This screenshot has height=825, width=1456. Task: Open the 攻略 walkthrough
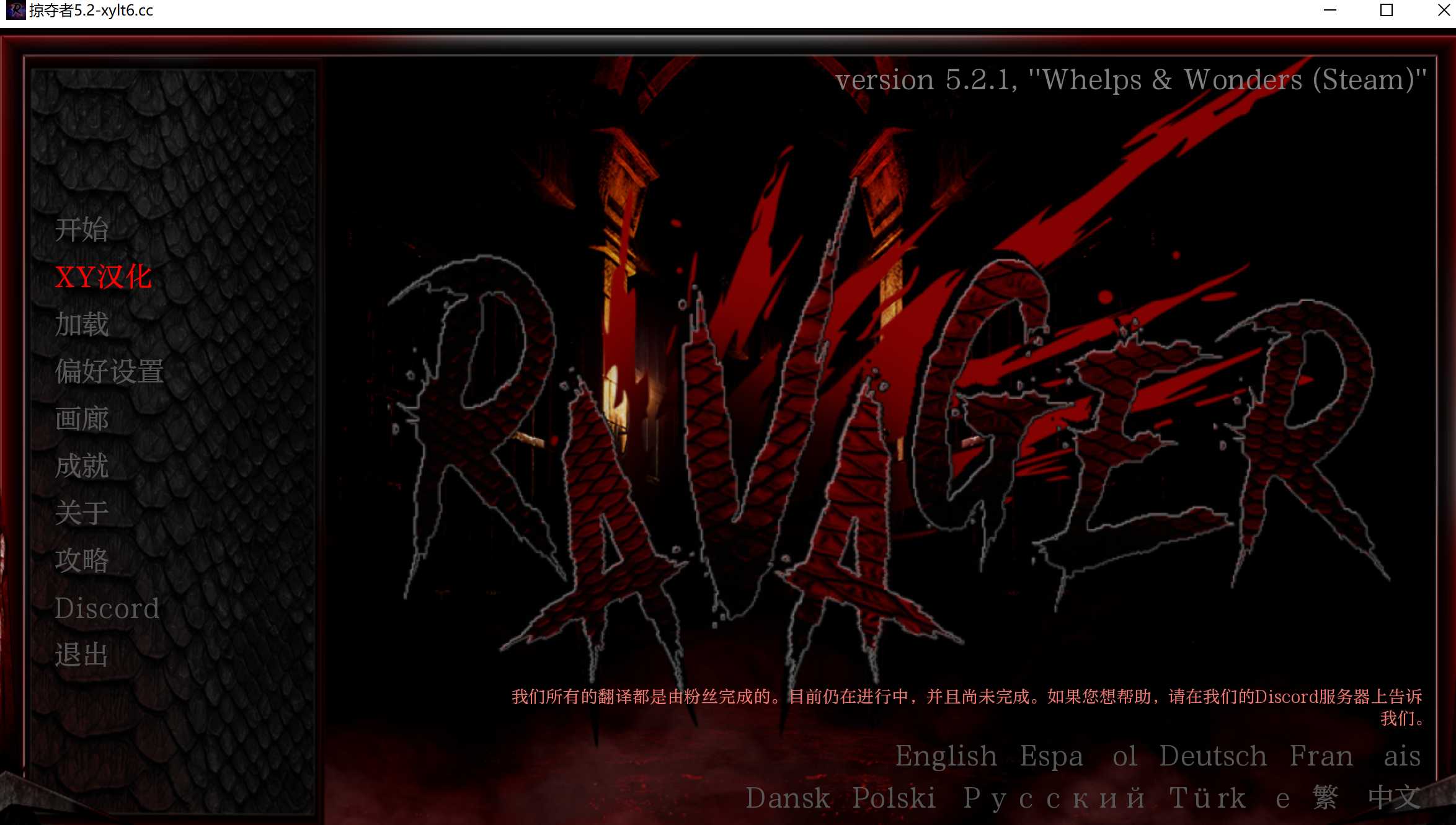point(82,561)
